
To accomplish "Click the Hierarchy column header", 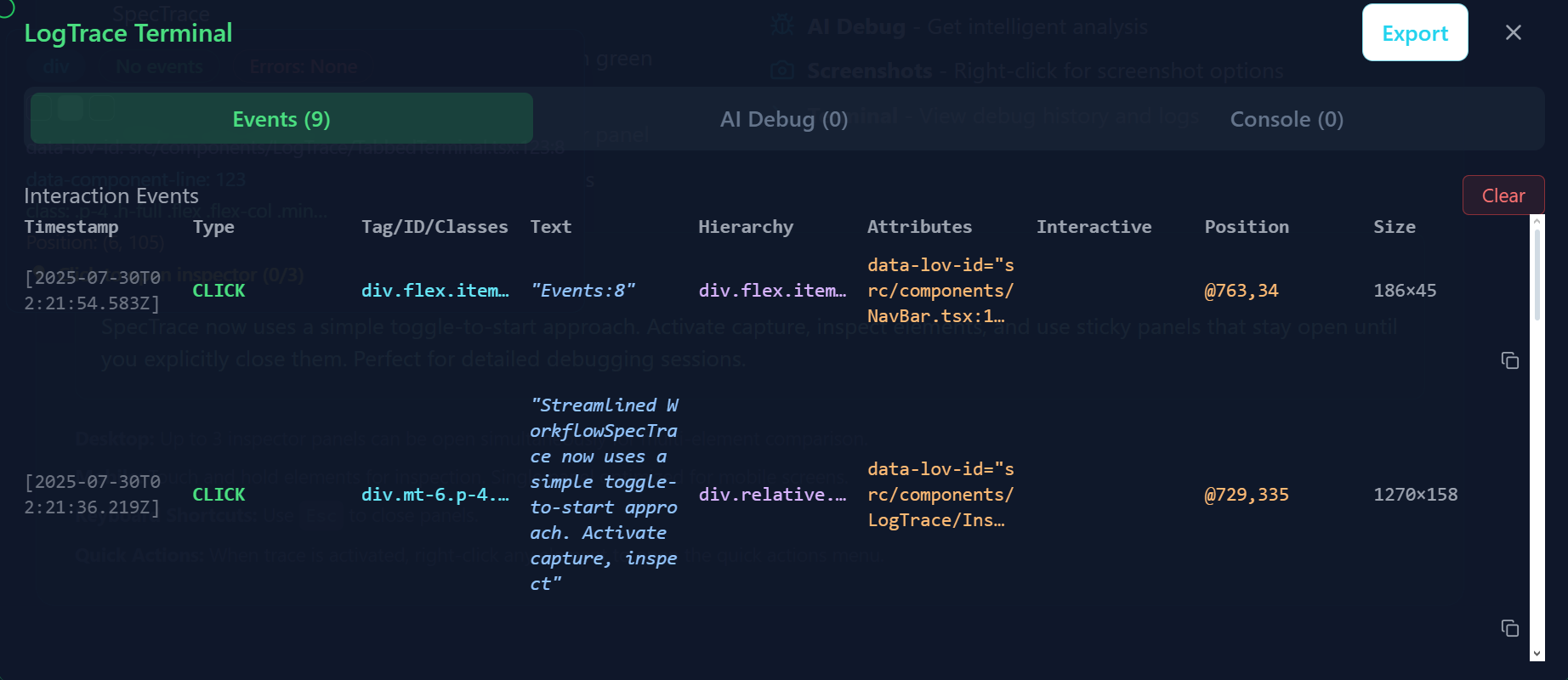I will (x=746, y=227).
